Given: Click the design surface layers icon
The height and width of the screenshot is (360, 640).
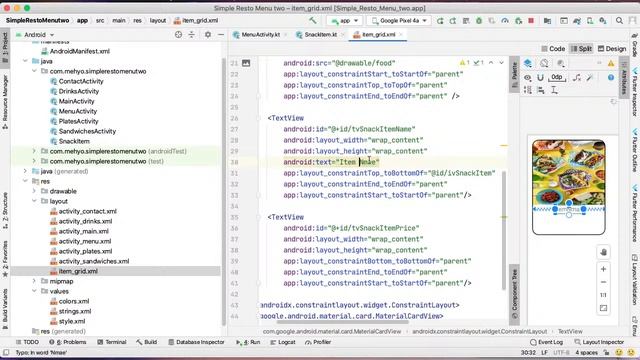Looking at the screenshot, I should (528, 63).
